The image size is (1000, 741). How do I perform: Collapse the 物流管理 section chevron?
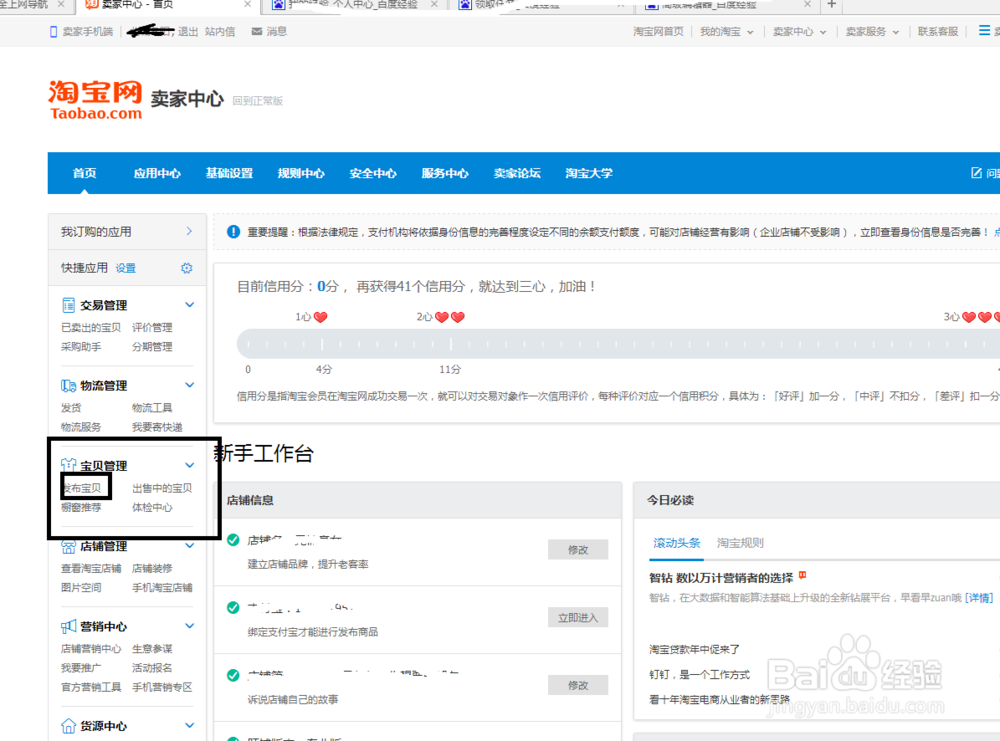pos(189,385)
